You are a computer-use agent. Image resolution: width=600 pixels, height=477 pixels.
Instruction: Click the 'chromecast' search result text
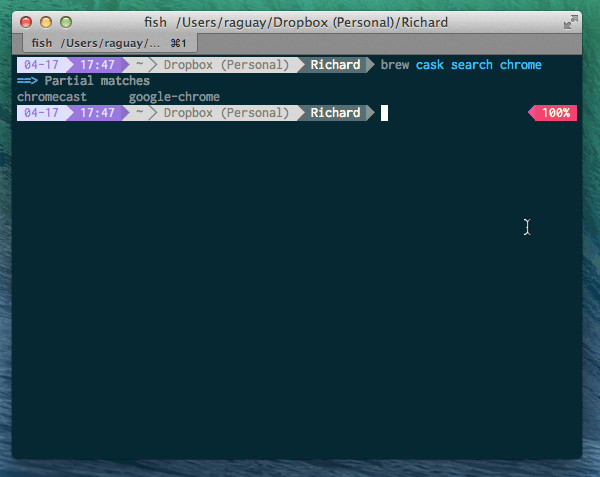point(52,97)
